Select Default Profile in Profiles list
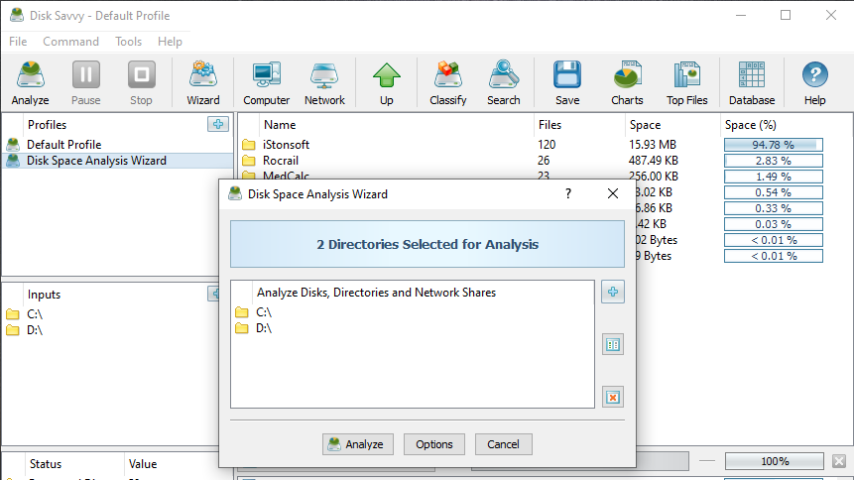This screenshot has width=854, height=480. 117,144
